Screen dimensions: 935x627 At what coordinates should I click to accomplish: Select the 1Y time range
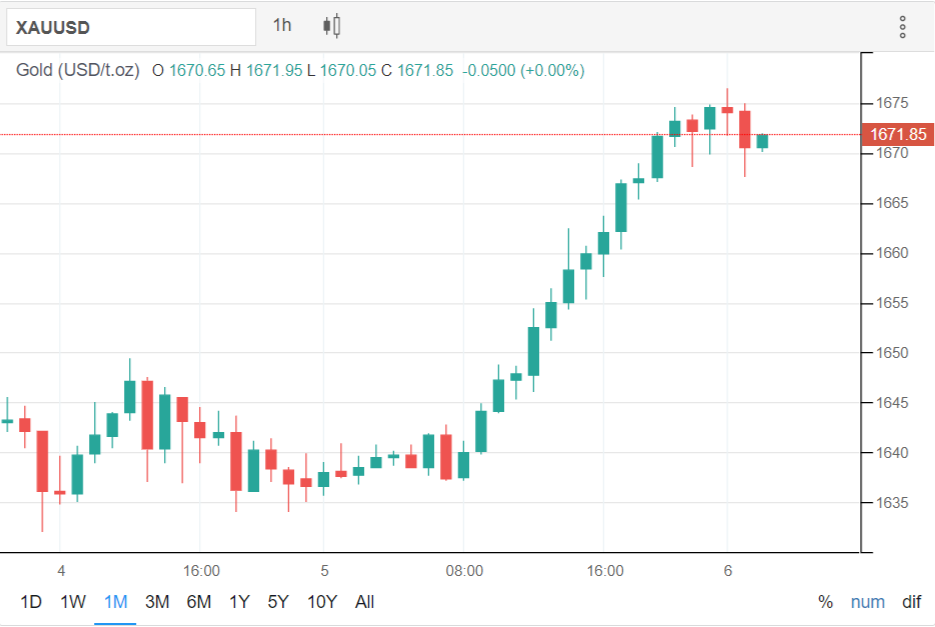(x=239, y=601)
